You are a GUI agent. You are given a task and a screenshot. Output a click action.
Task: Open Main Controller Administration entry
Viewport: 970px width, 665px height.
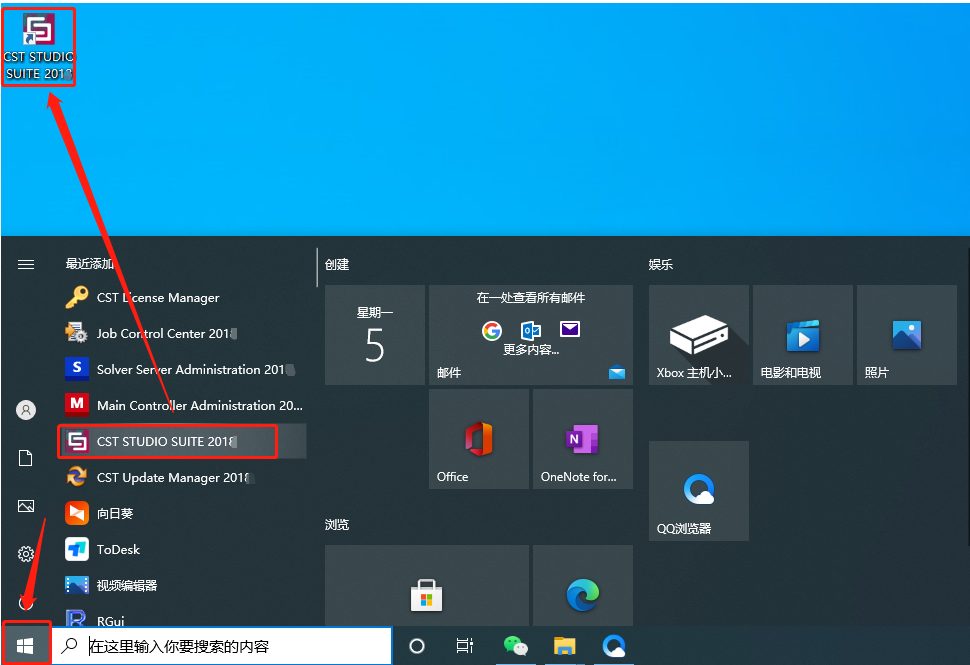(x=184, y=405)
